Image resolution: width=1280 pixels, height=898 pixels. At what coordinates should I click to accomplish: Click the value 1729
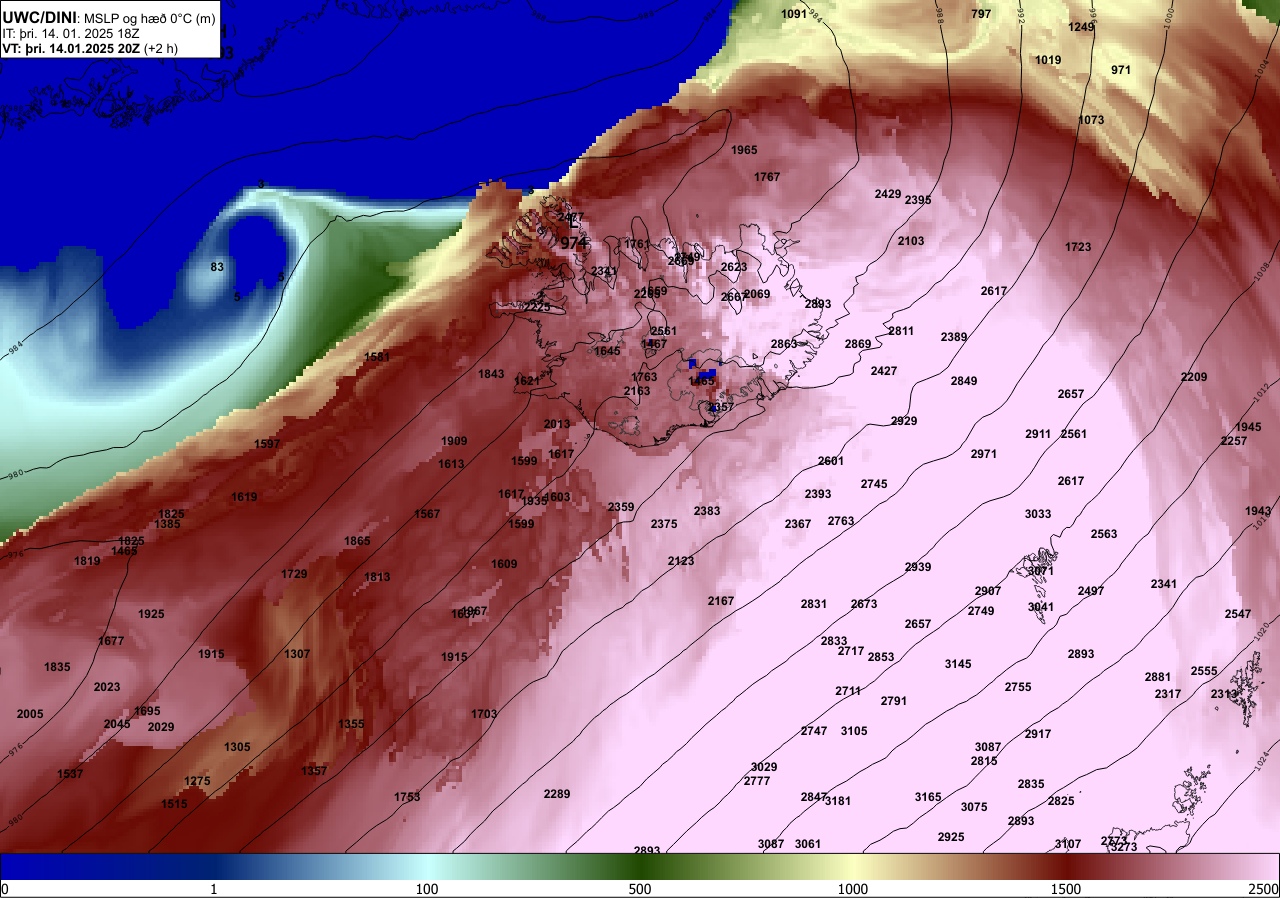point(294,574)
